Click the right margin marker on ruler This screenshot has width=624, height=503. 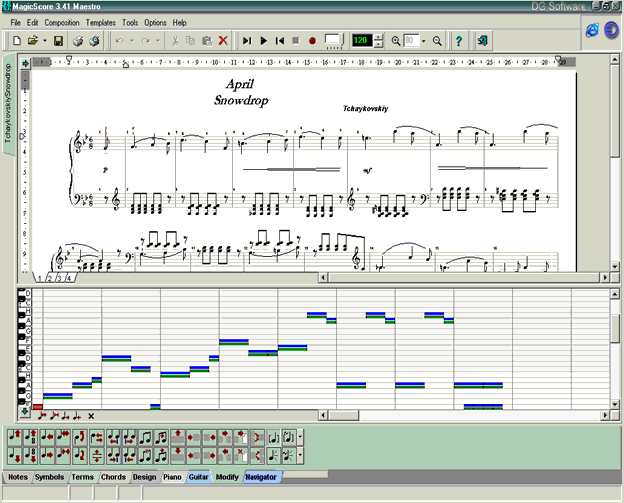tap(558, 59)
